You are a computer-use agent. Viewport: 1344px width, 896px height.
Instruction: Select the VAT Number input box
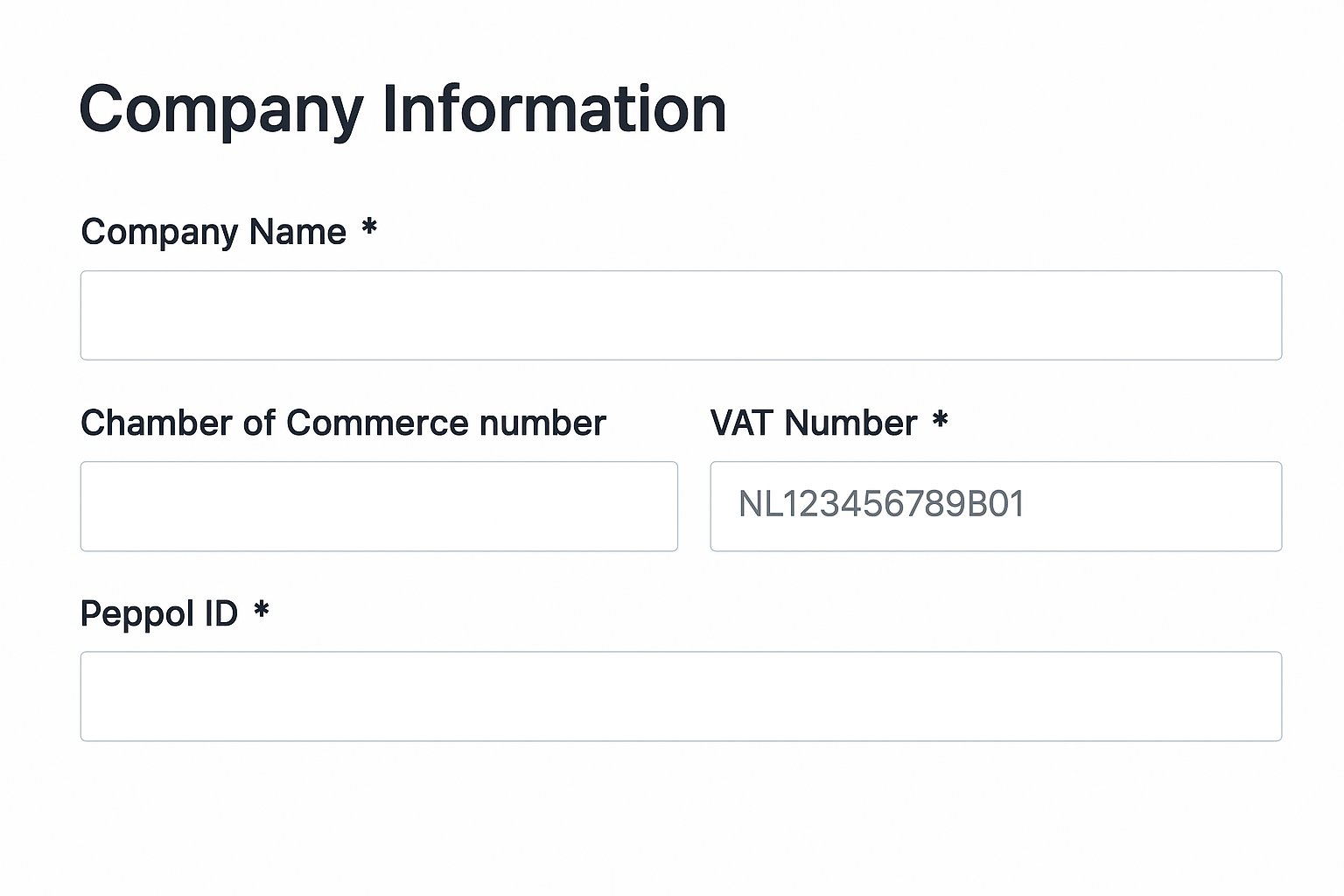996,506
